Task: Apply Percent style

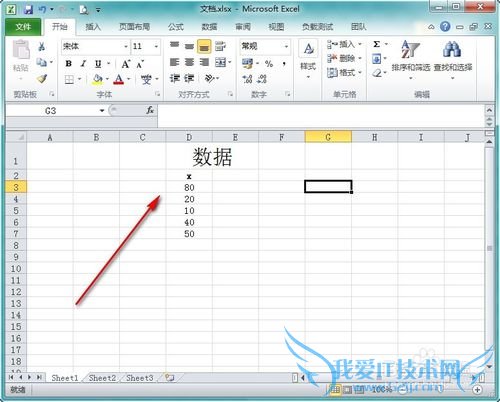Action: (269, 63)
